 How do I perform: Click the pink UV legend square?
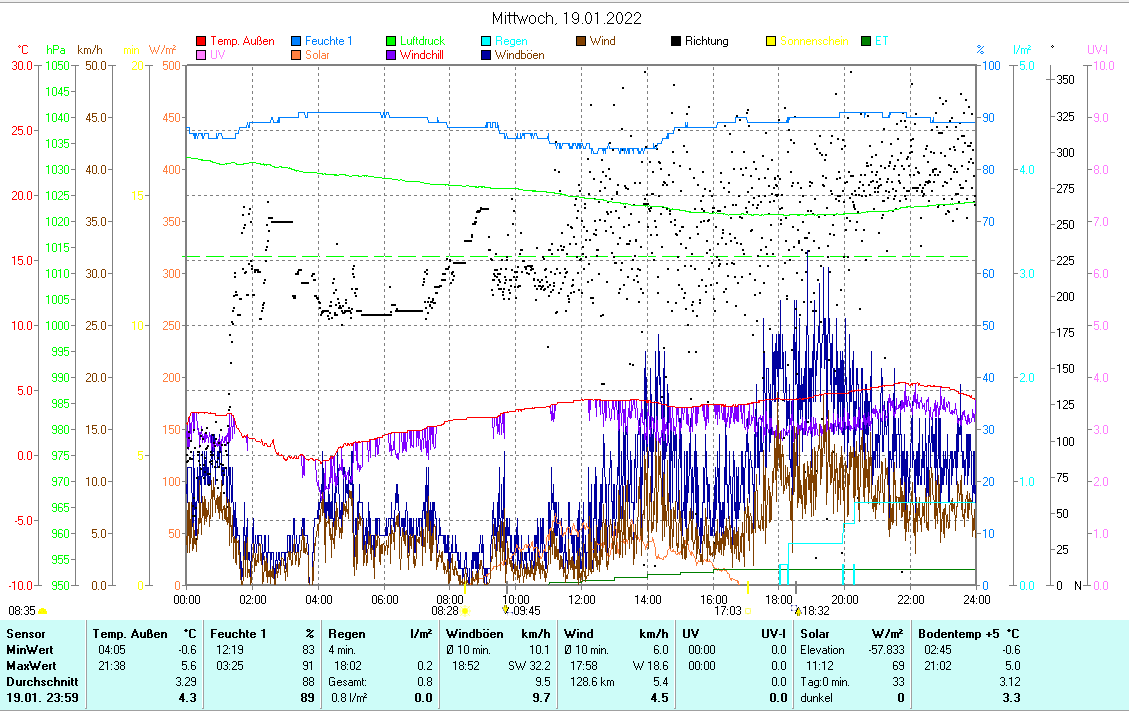click(x=201, y=55)
